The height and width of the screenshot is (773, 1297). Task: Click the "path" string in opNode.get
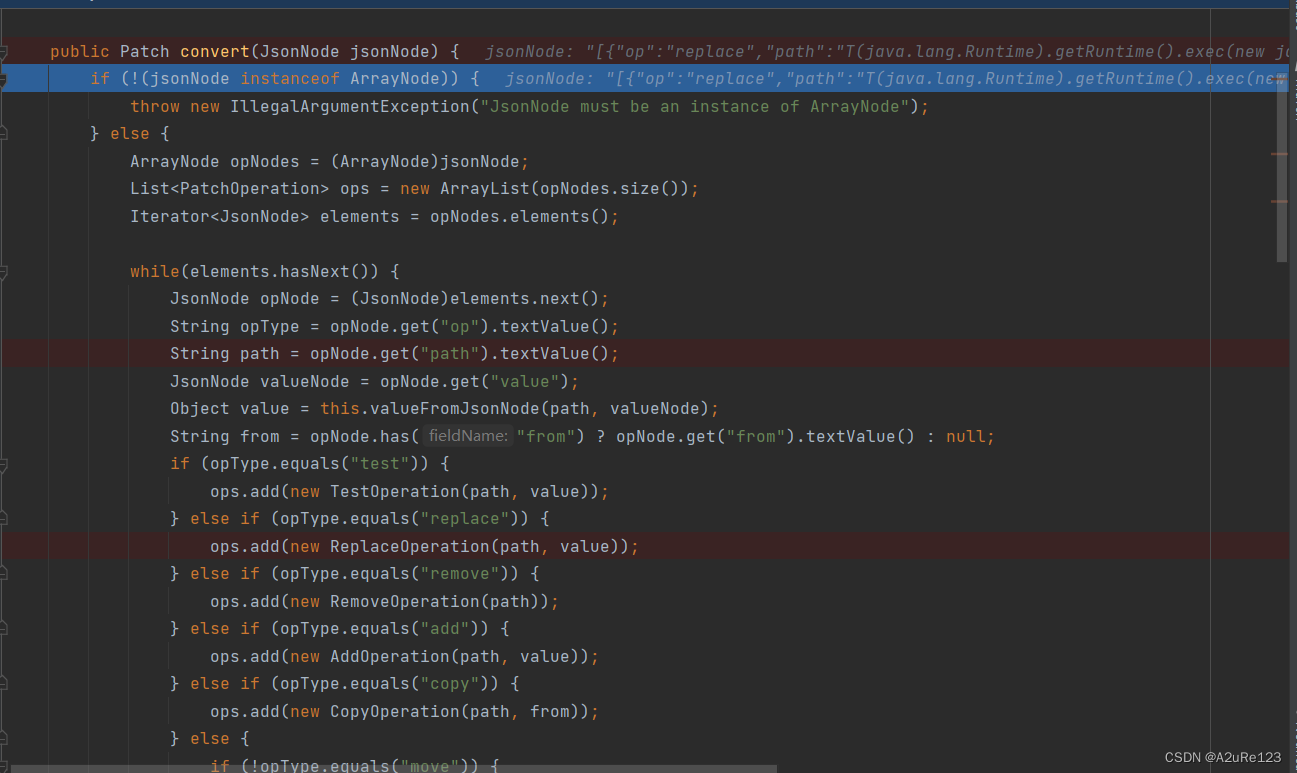point(450,353)
